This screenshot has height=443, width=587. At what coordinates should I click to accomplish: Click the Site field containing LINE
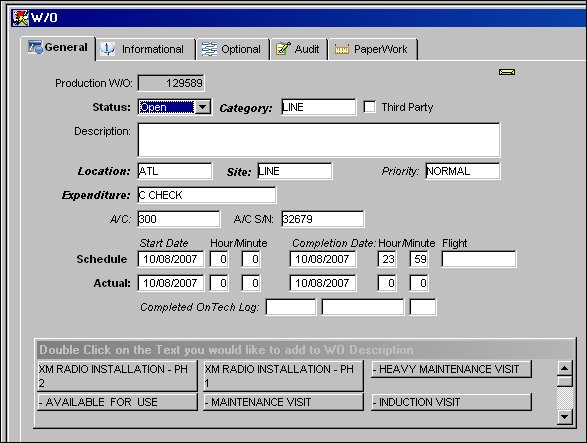click(295, 171)
